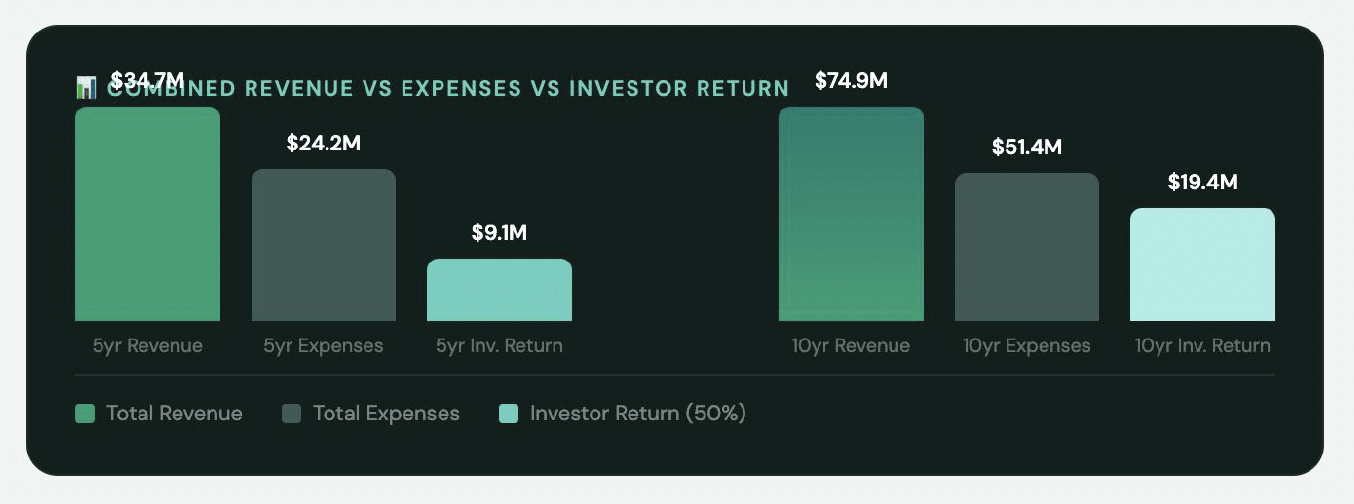Toggle the Total Expenses legend label

pyautogui.click(x=386, y=413)
